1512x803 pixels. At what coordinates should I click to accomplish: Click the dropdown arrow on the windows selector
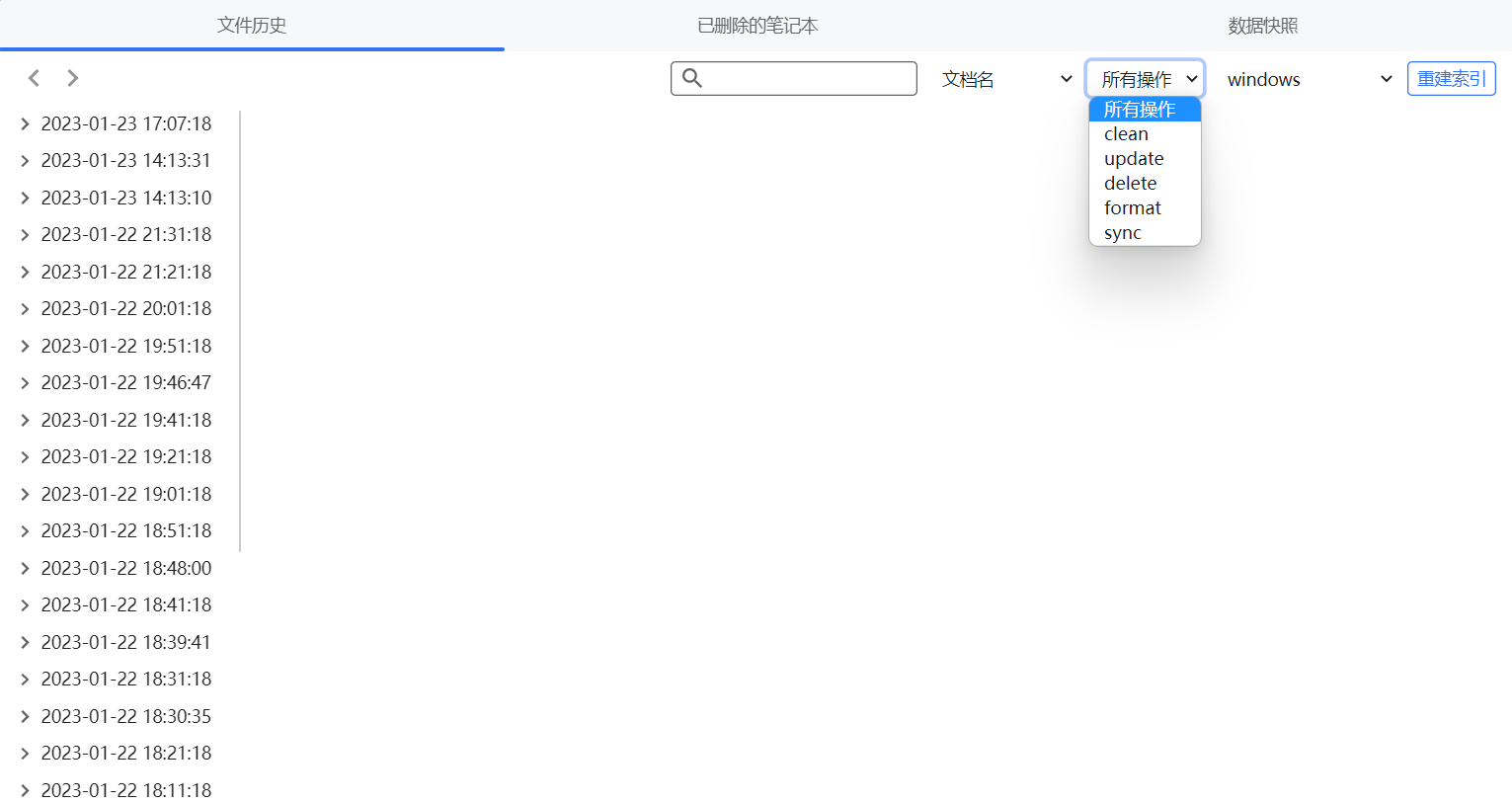point(1387,78)
